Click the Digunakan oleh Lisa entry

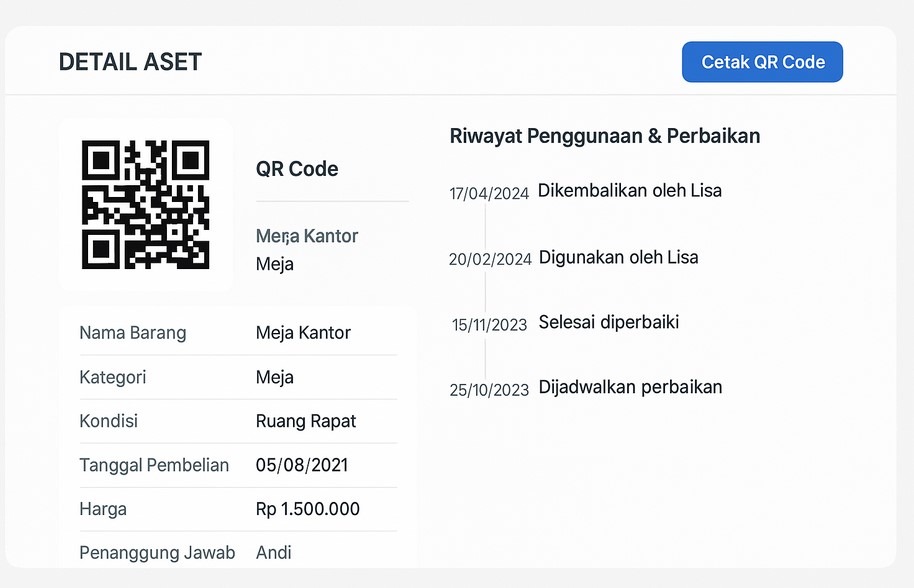click(618, 257)
